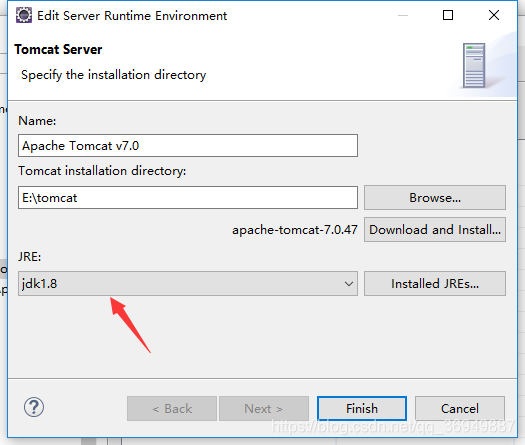
Task: Click the 'Specify the installation directory' text
Action: [114, 75]
